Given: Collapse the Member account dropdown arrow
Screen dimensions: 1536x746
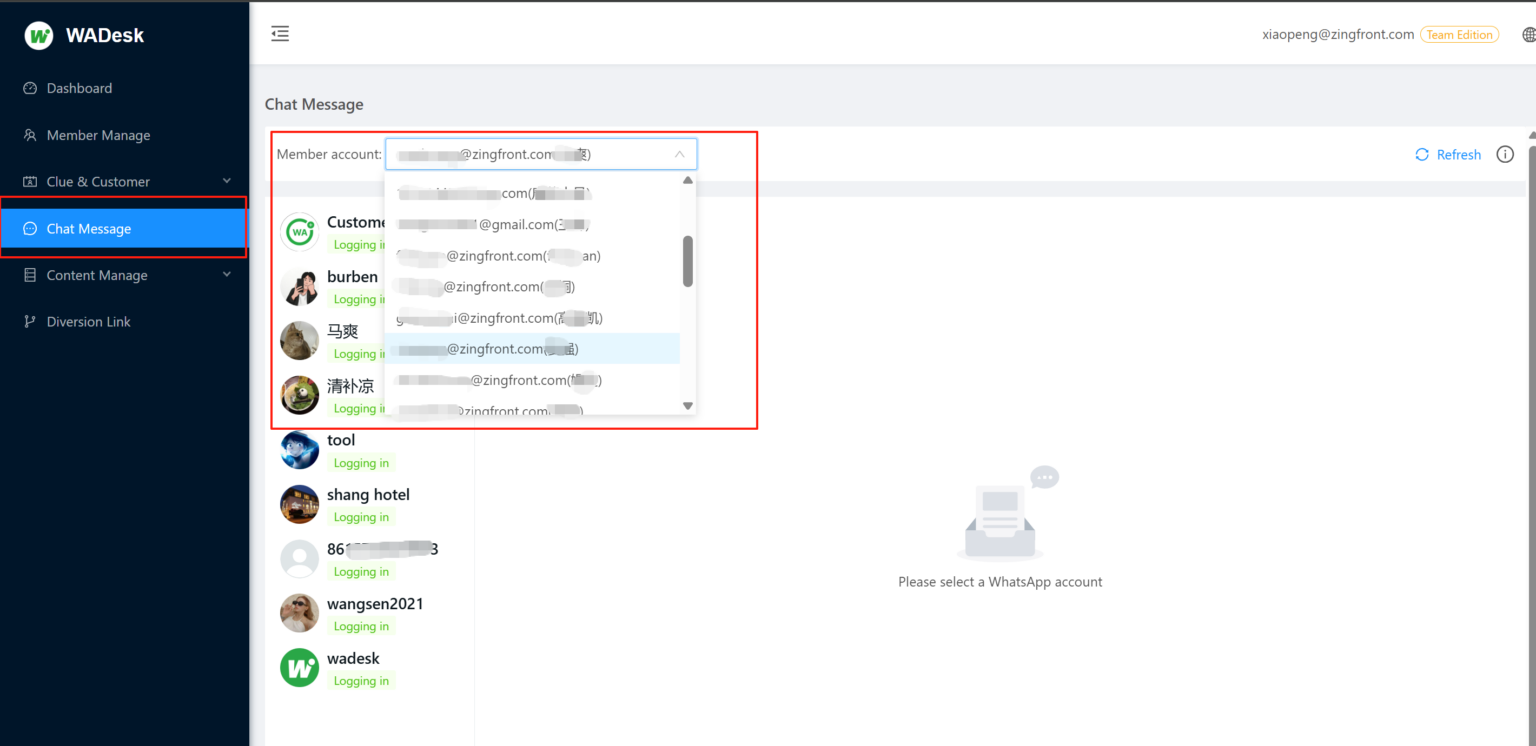Looking at the screenshot, I should point(679,154).
